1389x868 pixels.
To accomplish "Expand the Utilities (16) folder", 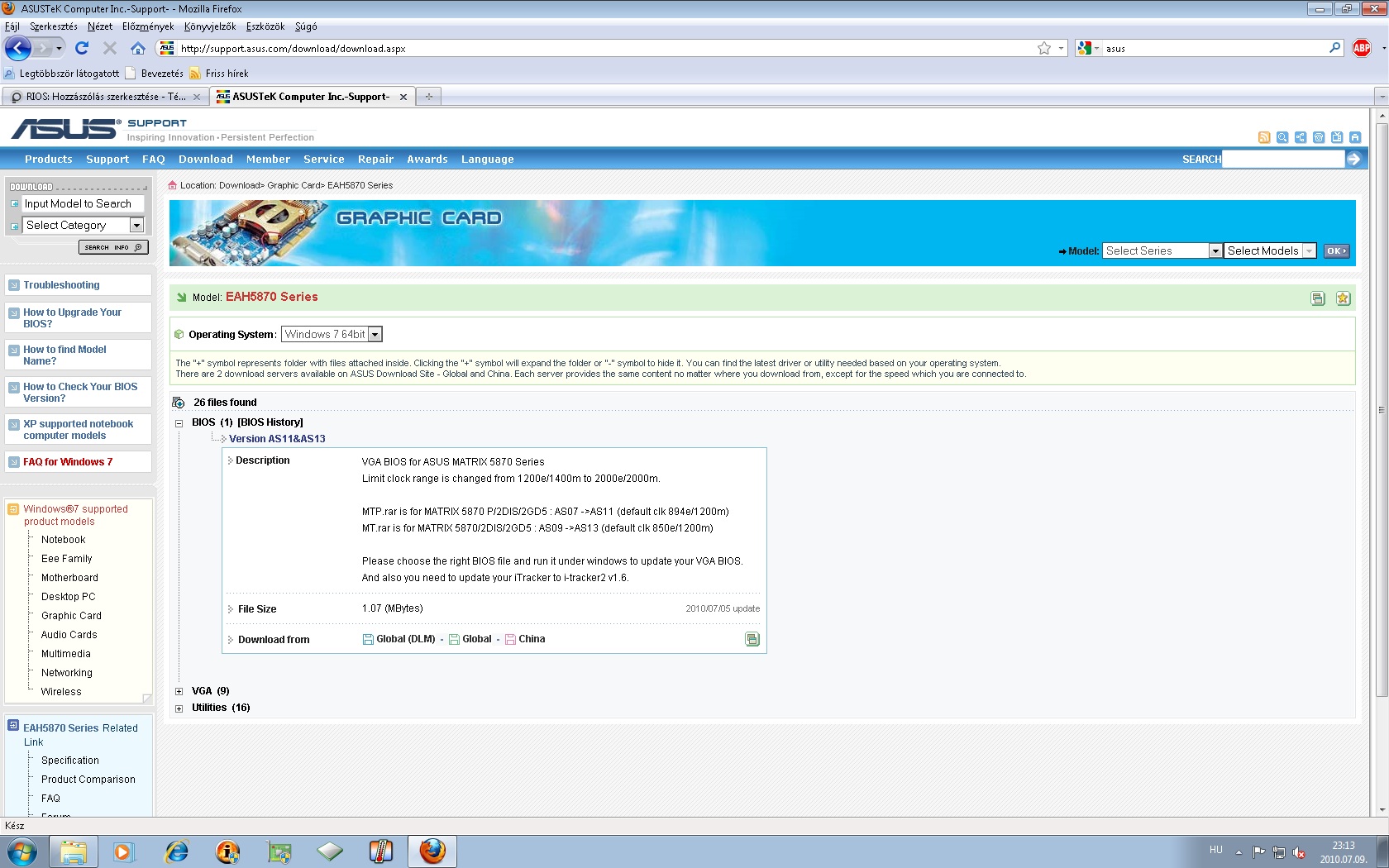I will pos(179,708).
